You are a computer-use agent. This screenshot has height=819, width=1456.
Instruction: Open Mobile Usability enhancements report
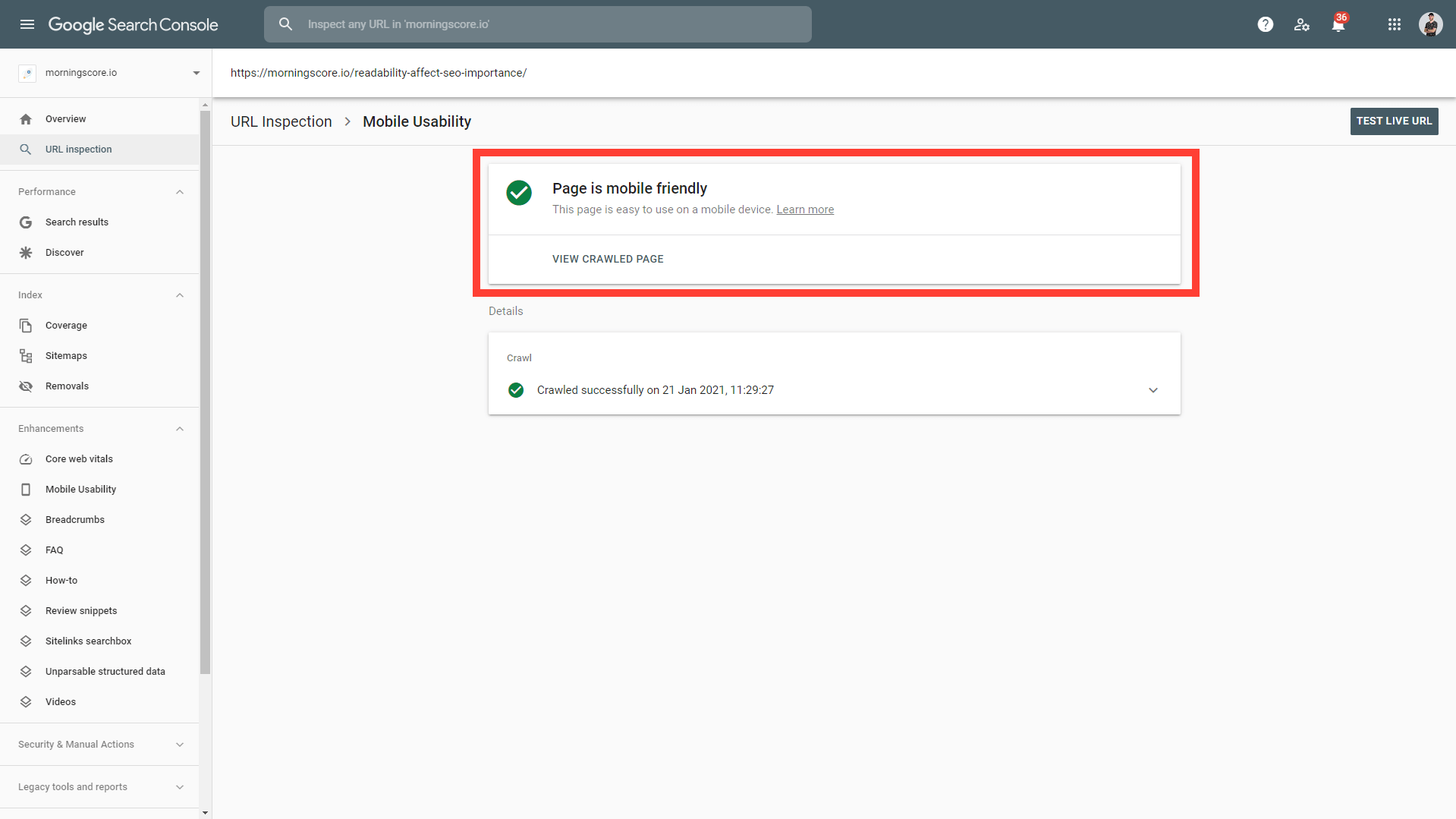tap(99, 490)
